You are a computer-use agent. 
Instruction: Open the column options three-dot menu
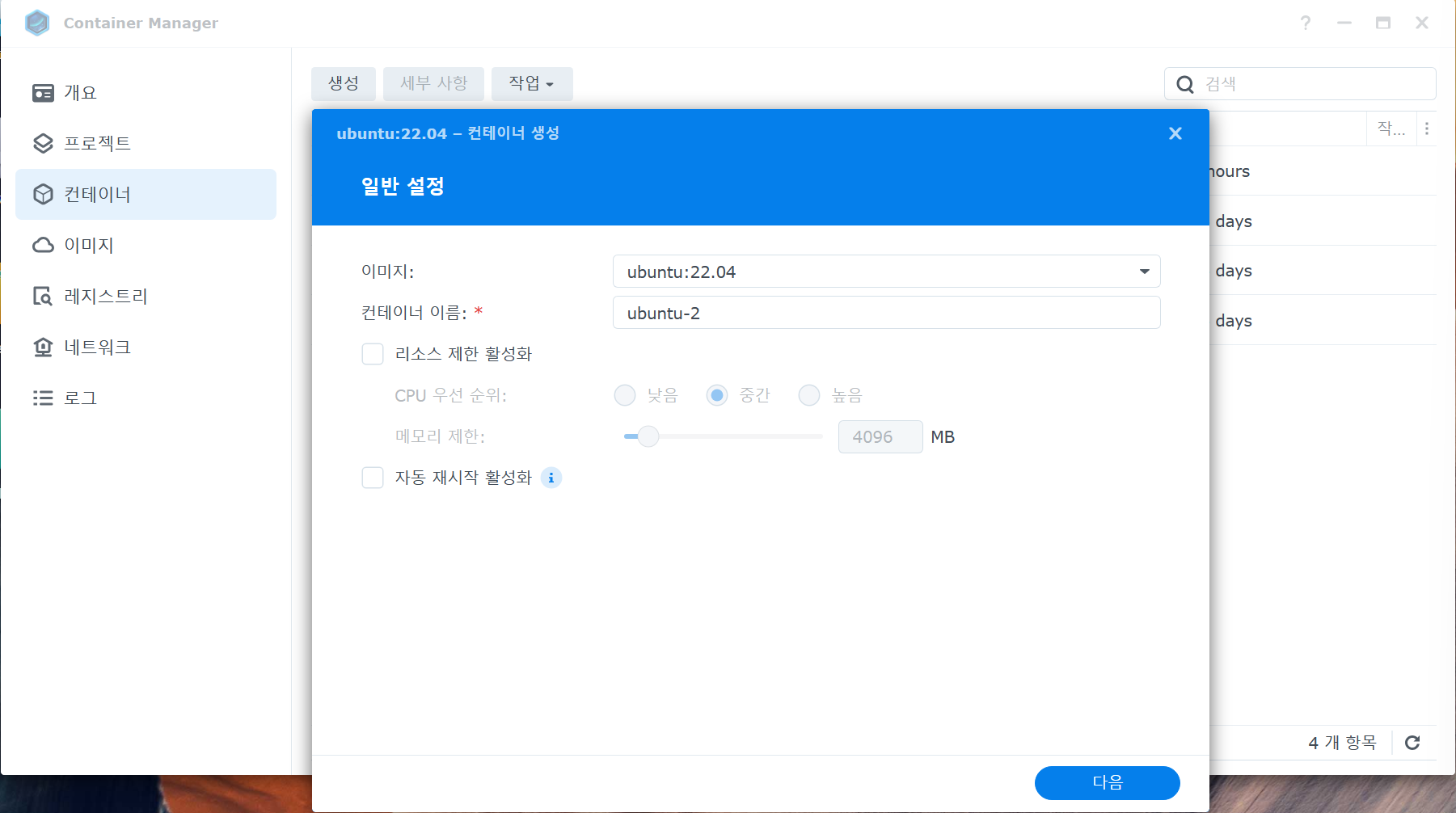[x=1427, y=128]
